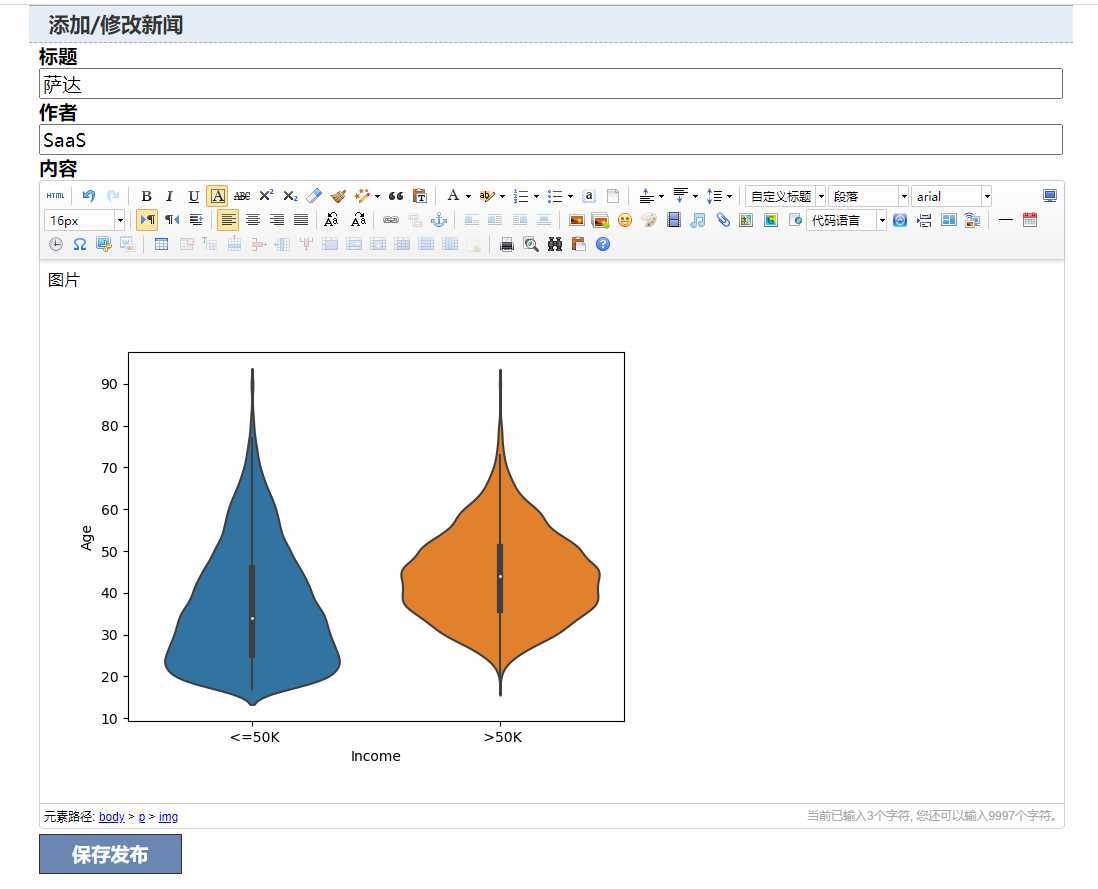Open the multiple image upload dialog

click(600, 220)
